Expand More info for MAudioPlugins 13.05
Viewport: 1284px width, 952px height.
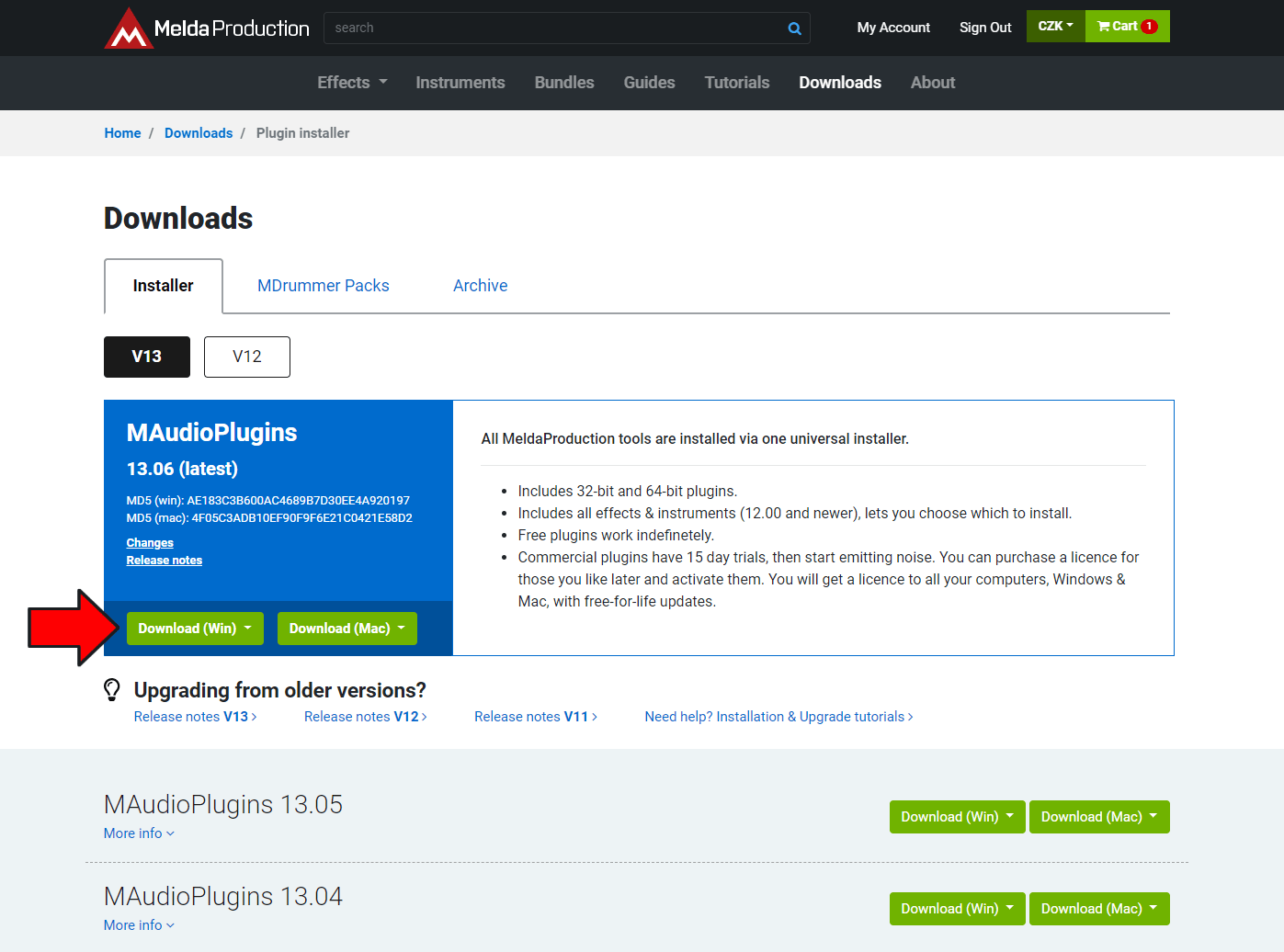click(139, 833)
